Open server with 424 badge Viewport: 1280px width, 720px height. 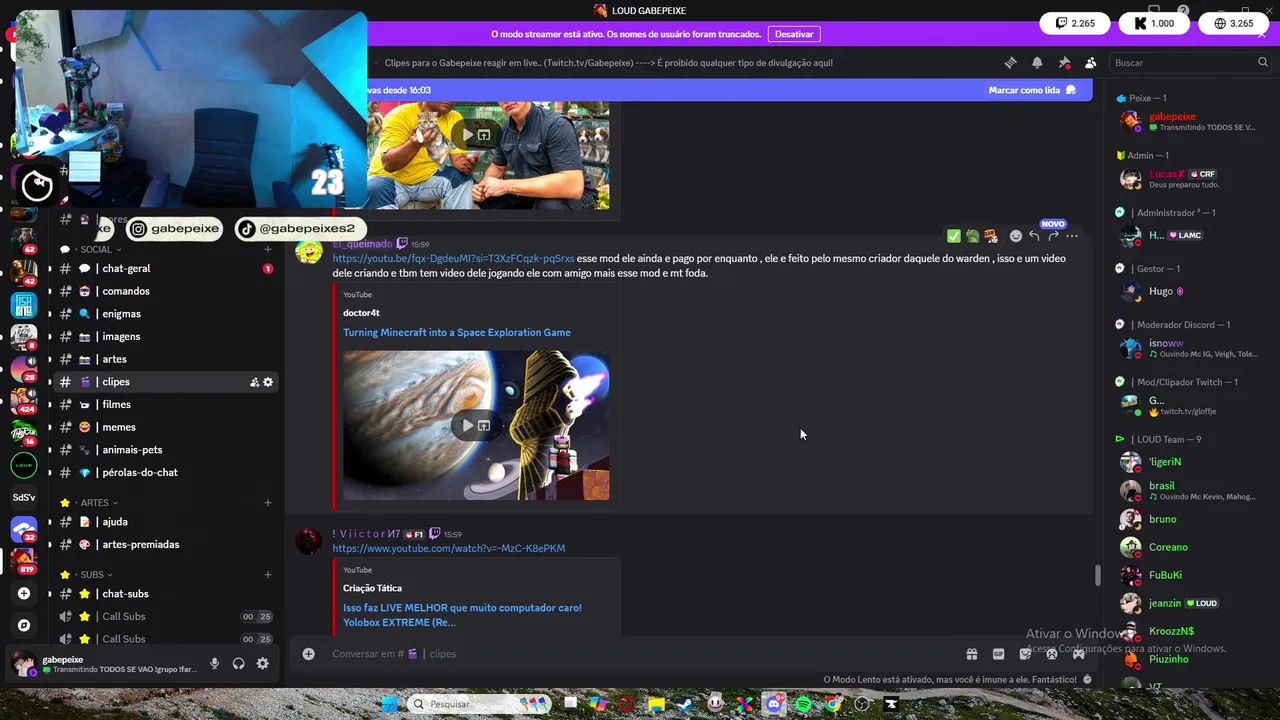point(24,399)
